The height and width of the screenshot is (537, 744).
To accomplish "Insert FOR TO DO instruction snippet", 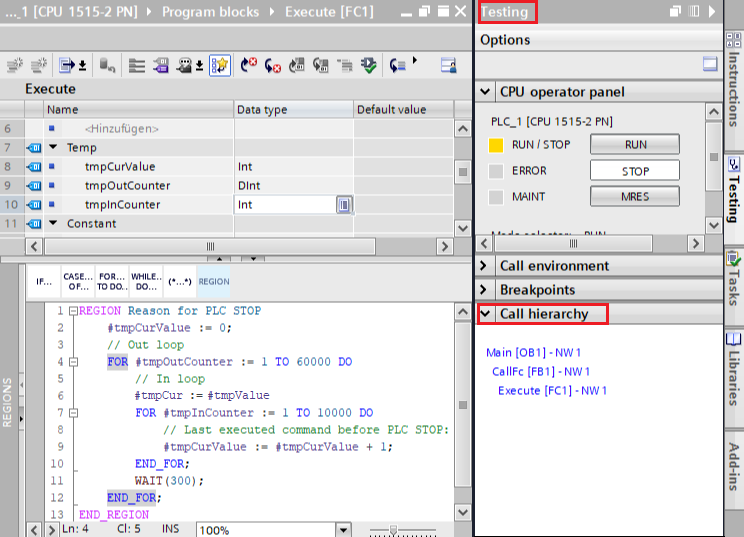I will pyautogui.click(x=112, y=281).
